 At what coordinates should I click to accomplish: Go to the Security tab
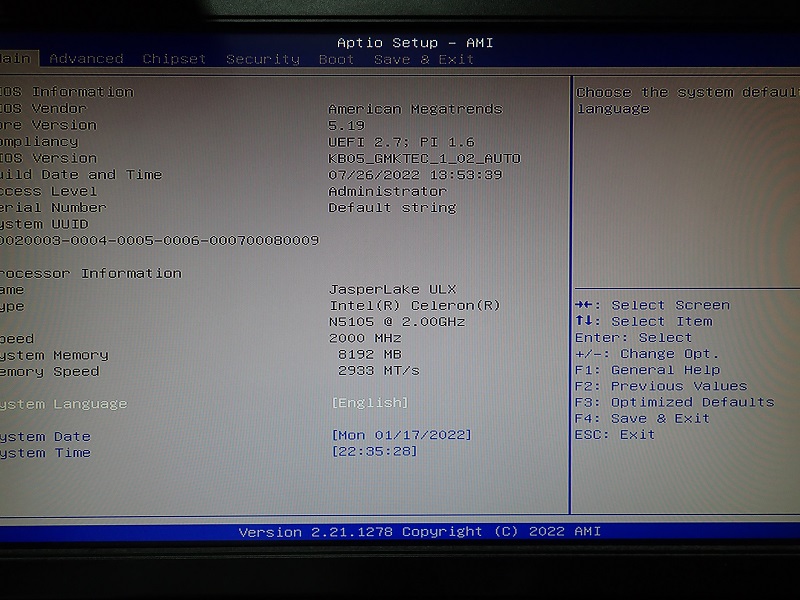coord(263,59)
